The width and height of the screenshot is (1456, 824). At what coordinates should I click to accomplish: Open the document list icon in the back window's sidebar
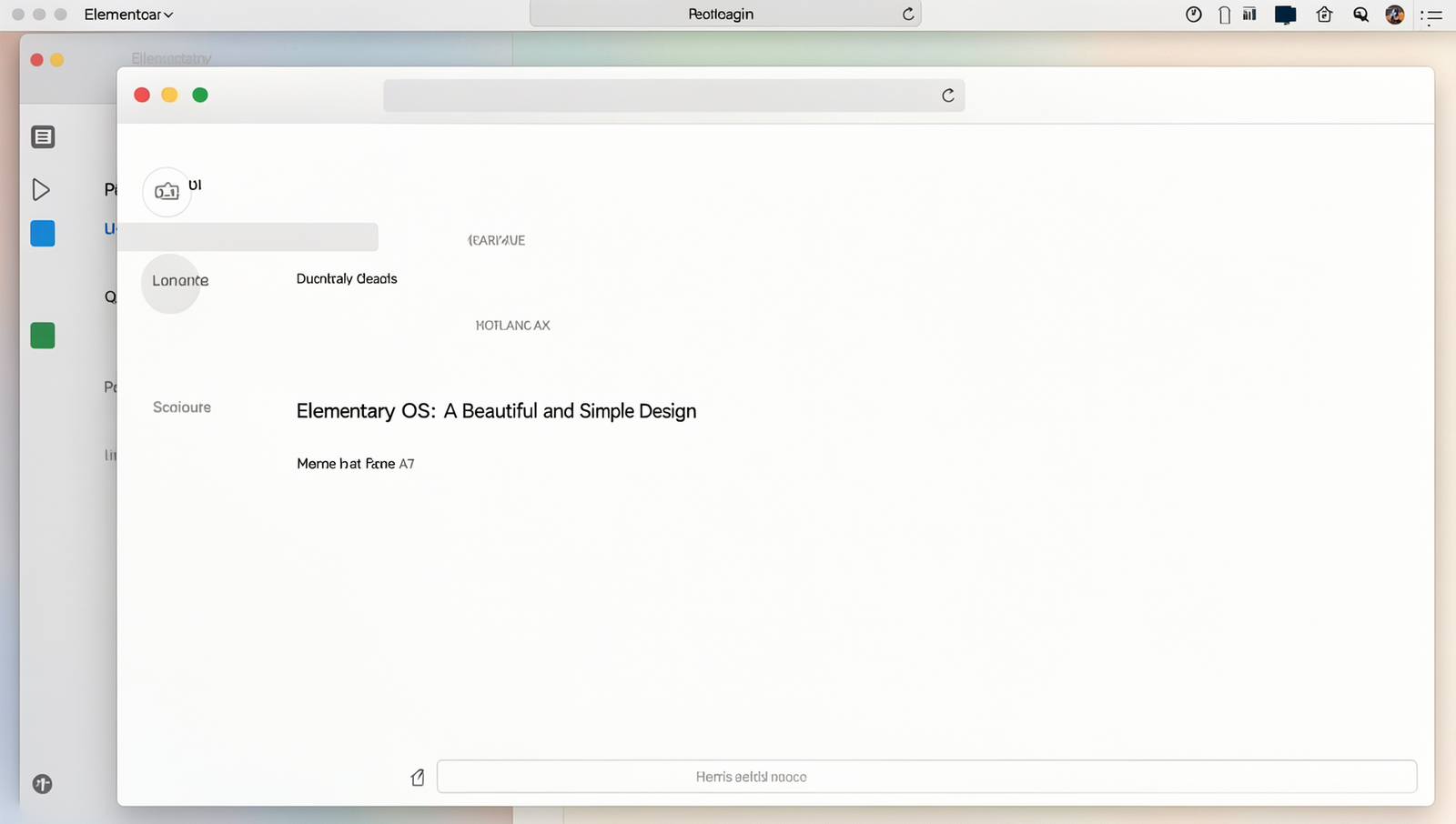[43, 137]
